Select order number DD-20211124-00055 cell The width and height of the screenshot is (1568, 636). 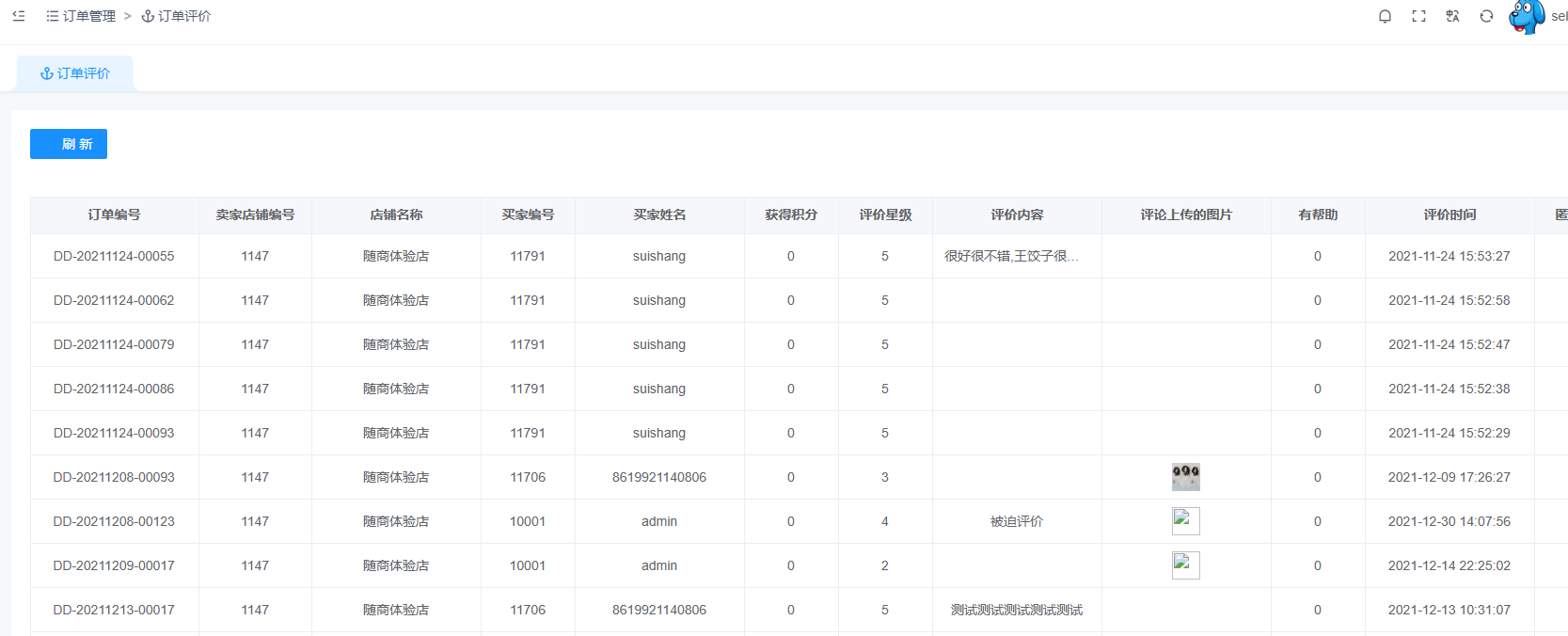pos(114,256)
